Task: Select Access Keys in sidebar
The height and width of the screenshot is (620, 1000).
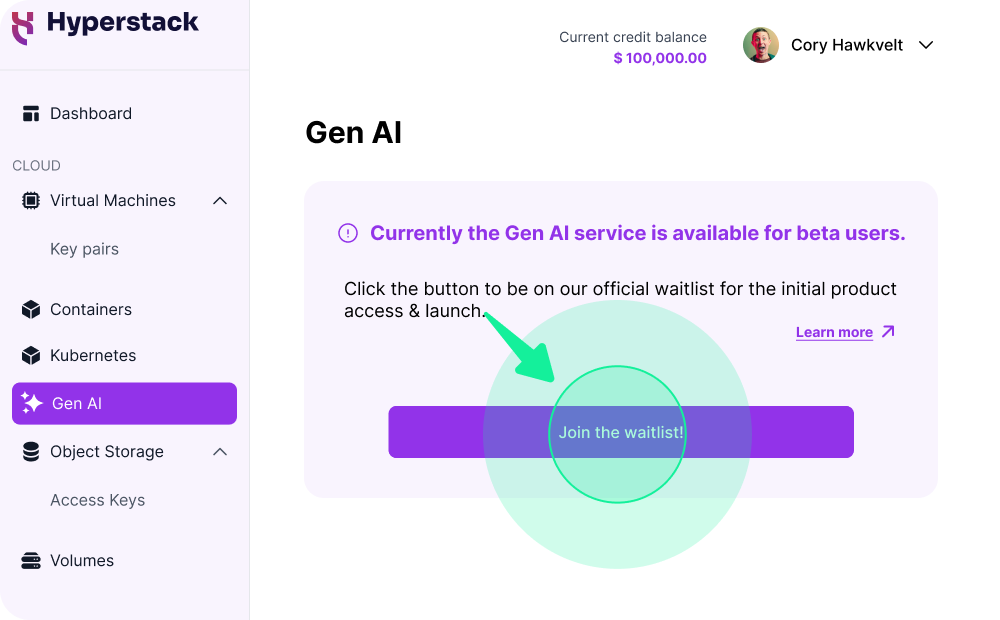Action: [98, 500]
